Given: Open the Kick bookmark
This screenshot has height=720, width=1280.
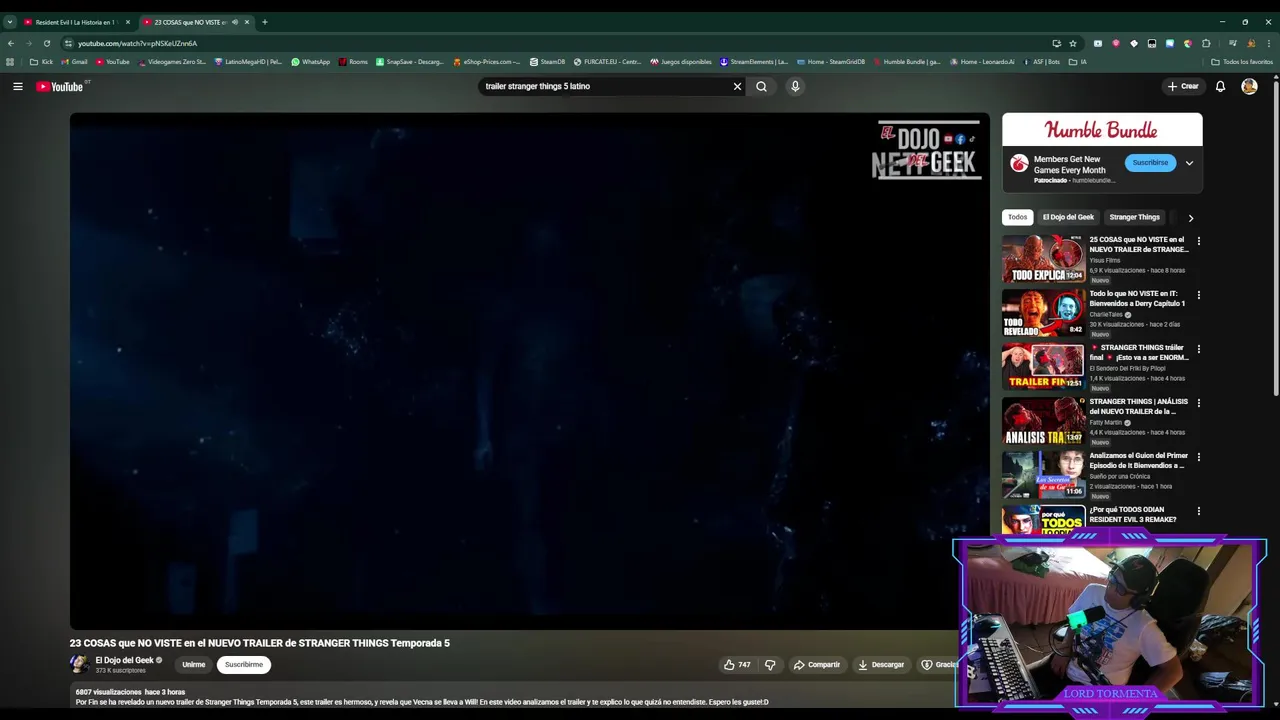Looking at the screenshot, I should pos(42,62).
